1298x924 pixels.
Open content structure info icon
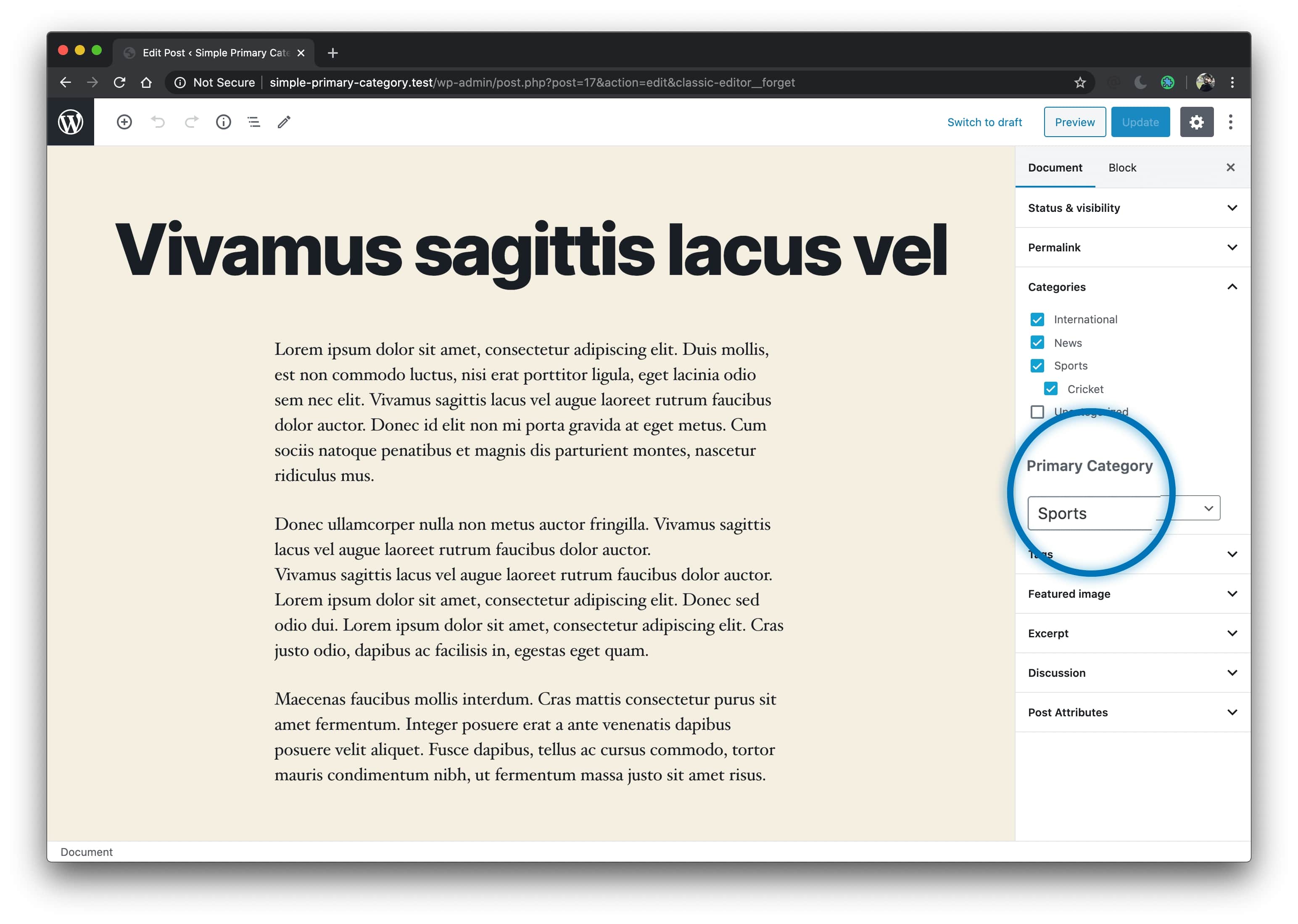(224, 122)
